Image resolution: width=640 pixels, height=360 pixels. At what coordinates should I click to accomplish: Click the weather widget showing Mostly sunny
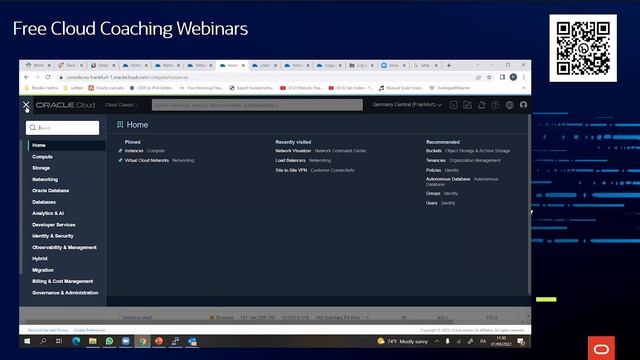tap(402, 341)
